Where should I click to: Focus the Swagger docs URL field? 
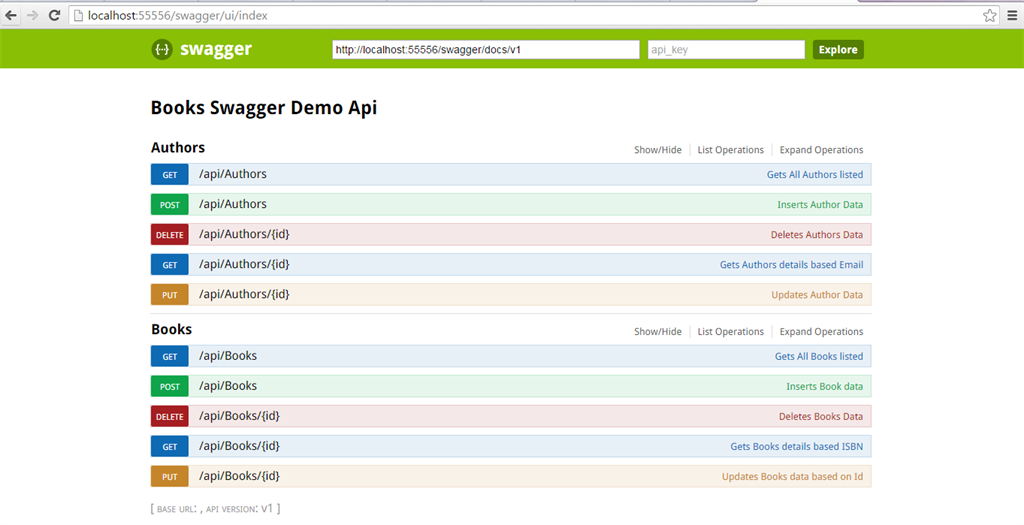pos(486,49)
